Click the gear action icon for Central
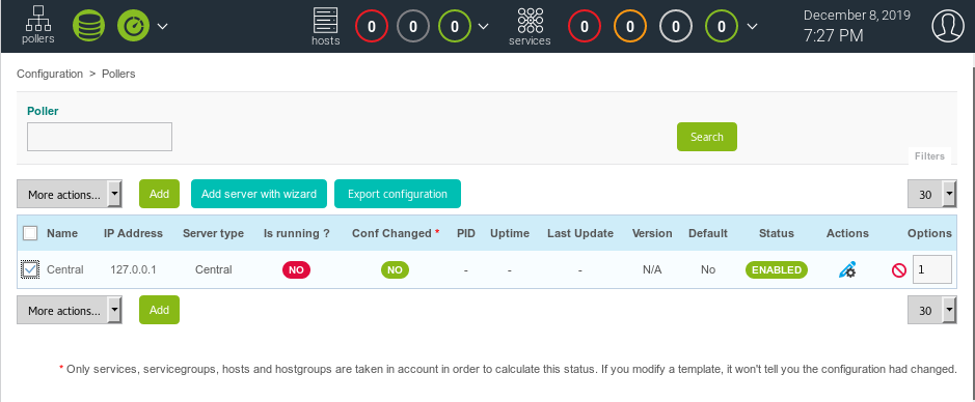 847,269
